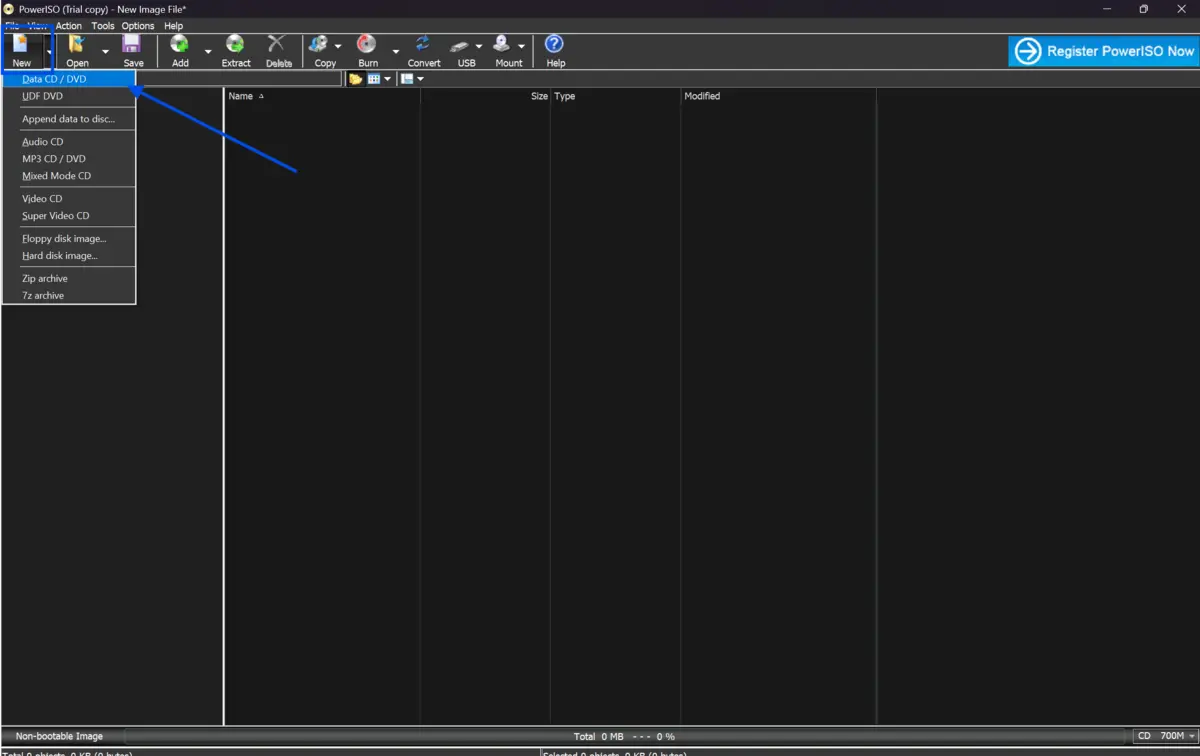Image resolution: width=1200 pixels, height=756 pixels.
Task: Expand the Mount button dropdown arrow
Action: (521, 46)
